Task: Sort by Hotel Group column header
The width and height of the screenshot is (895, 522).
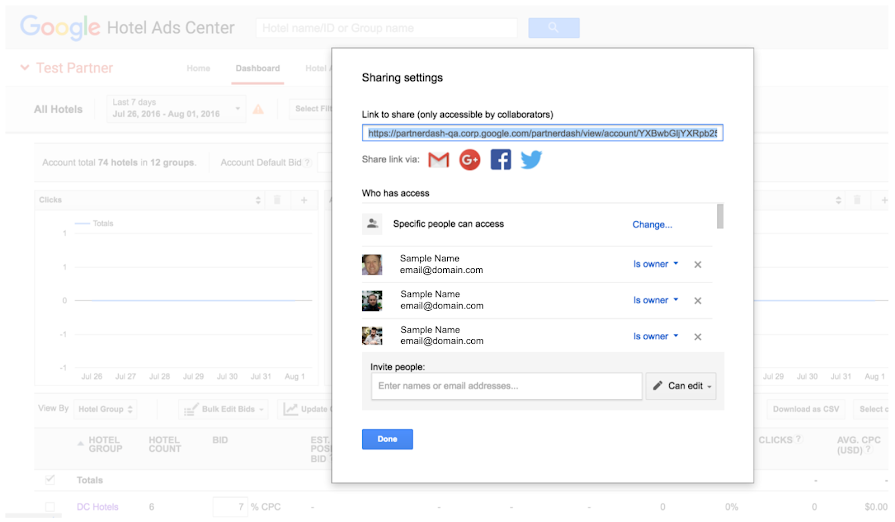Action: click(x=105, y=444)
